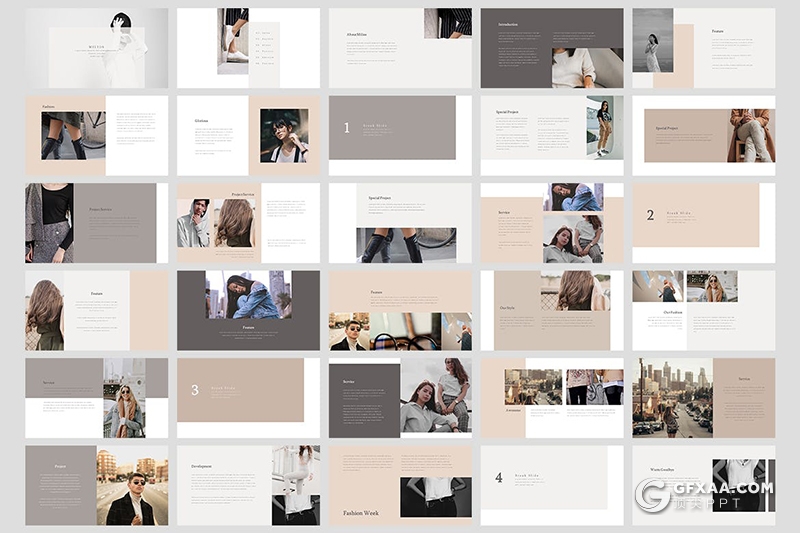Select the dark gray Introduction slide
The height and width of the screenshot is (533, 800).
551,48
